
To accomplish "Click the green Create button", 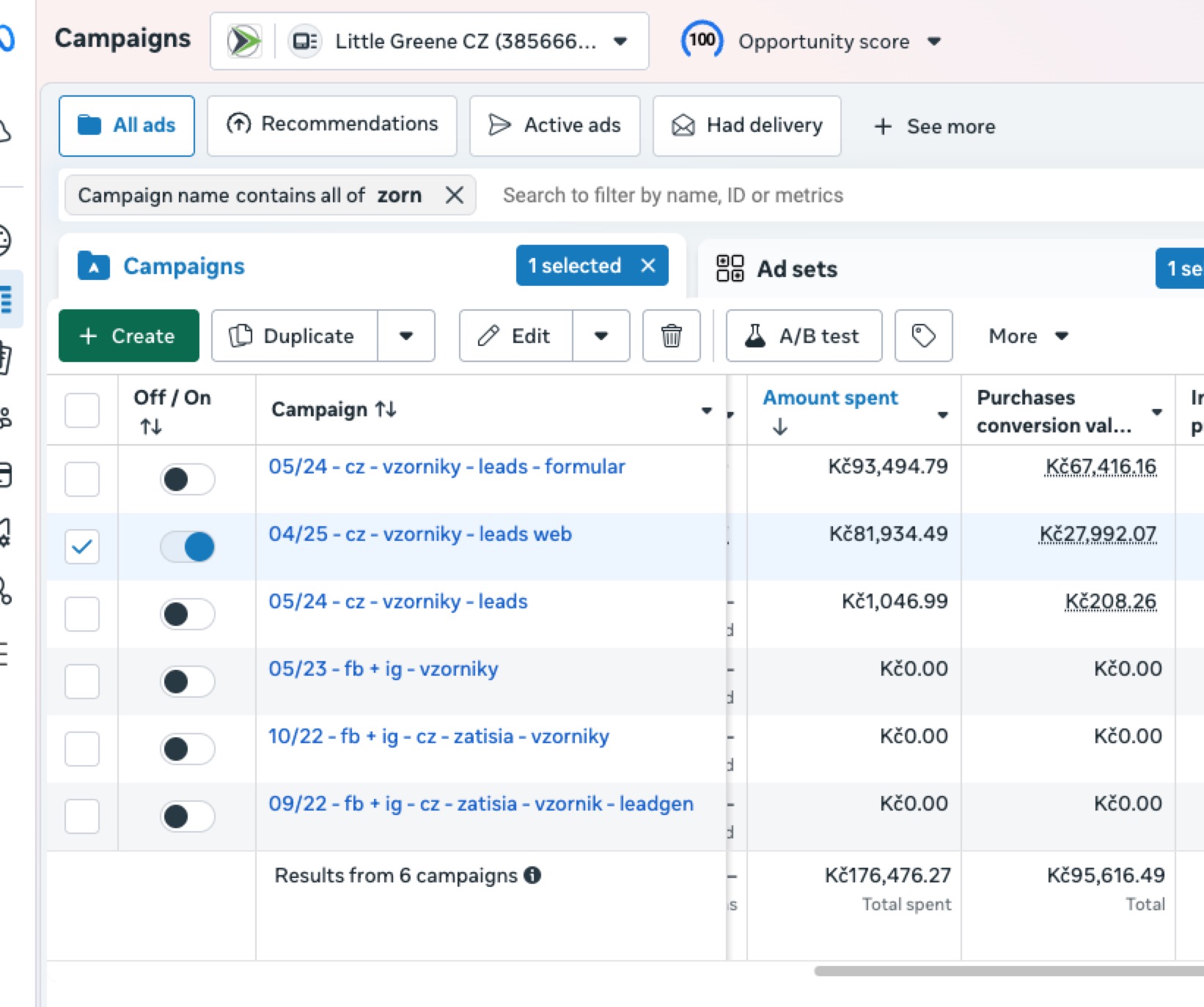I will [128, 336].
